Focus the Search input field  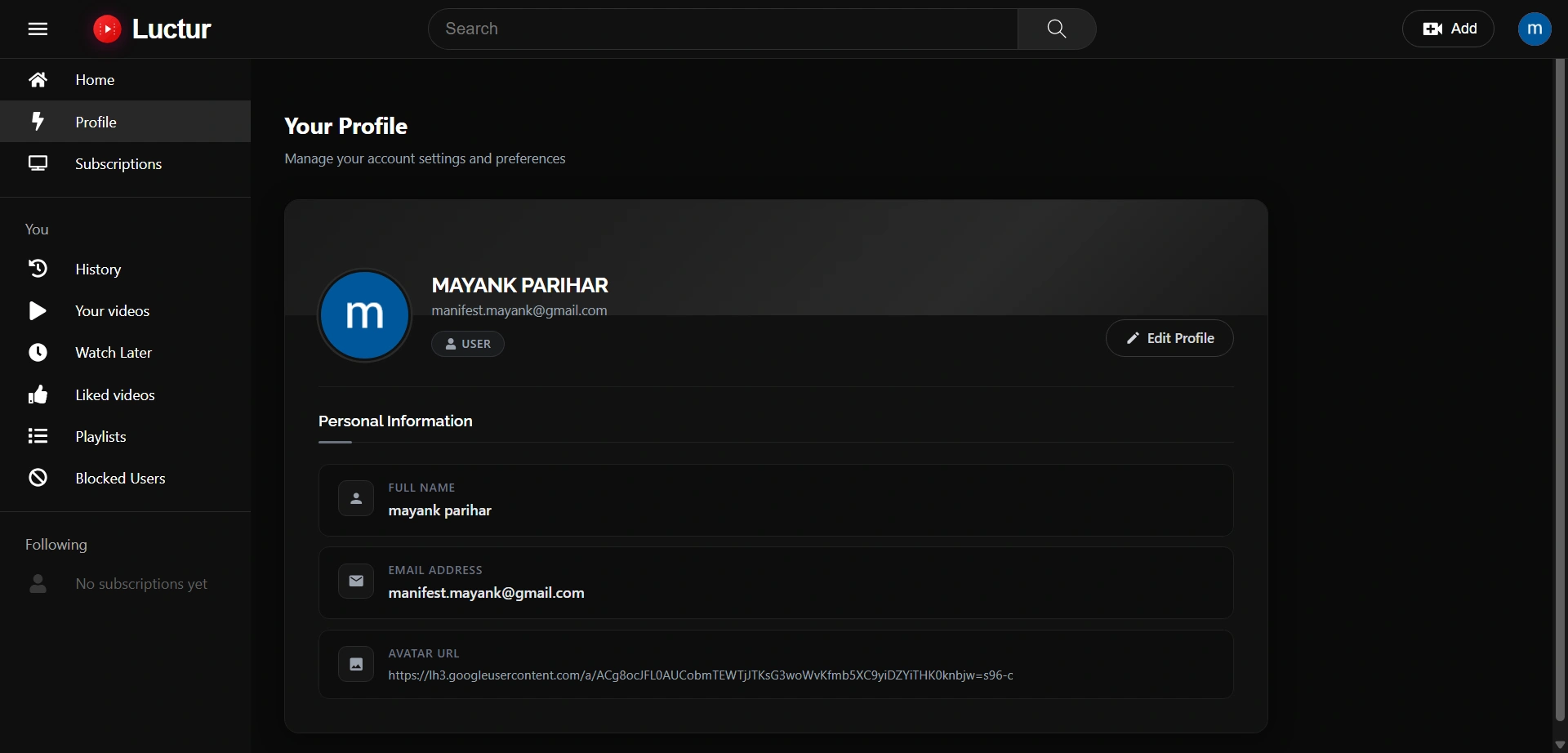pyautogui.click(x=723, y=29)
